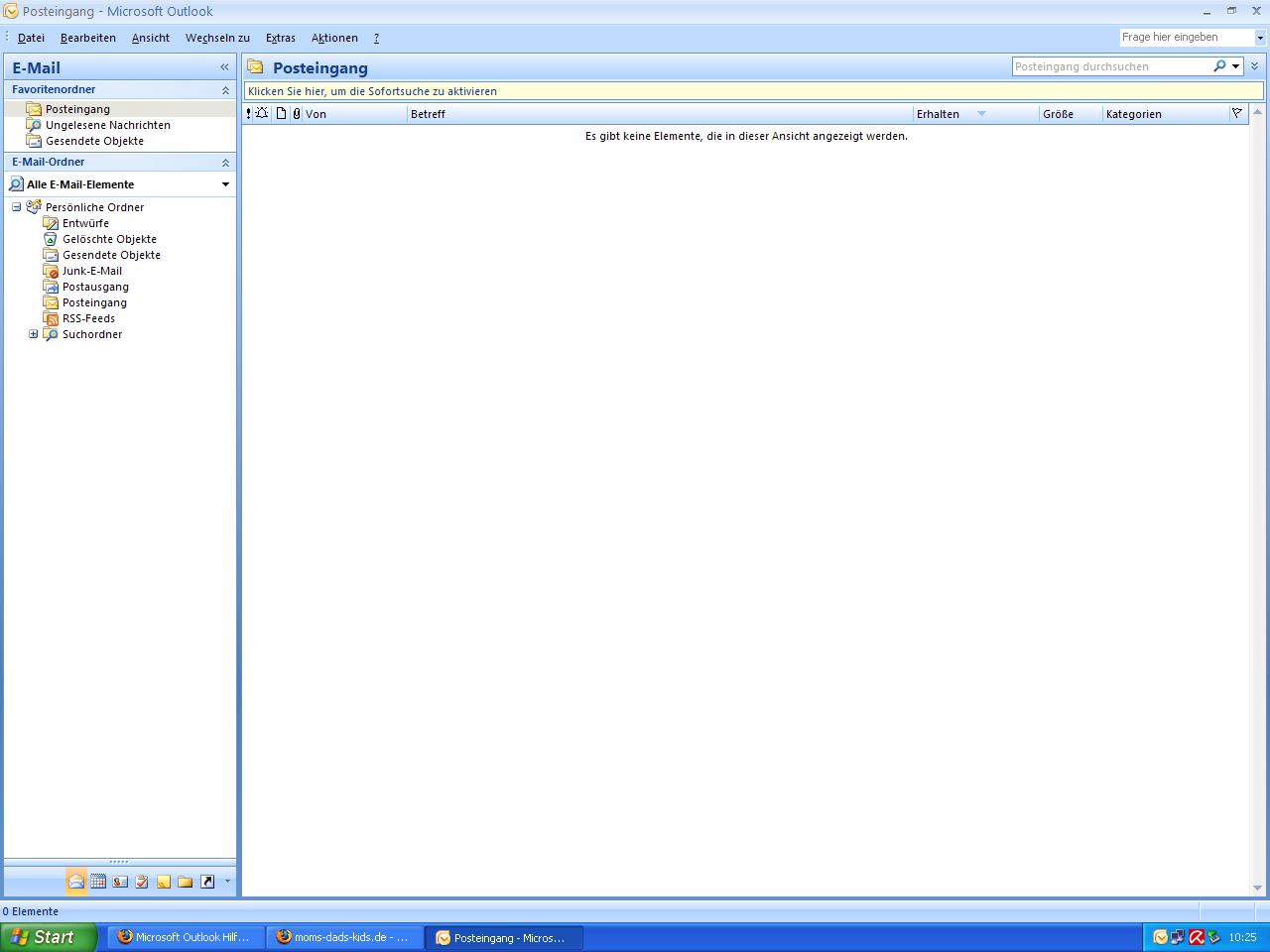Open Gesendete Objekte under Persönliche Ordner
Viewport: 1270px width, 952px height.
[111, 255]
